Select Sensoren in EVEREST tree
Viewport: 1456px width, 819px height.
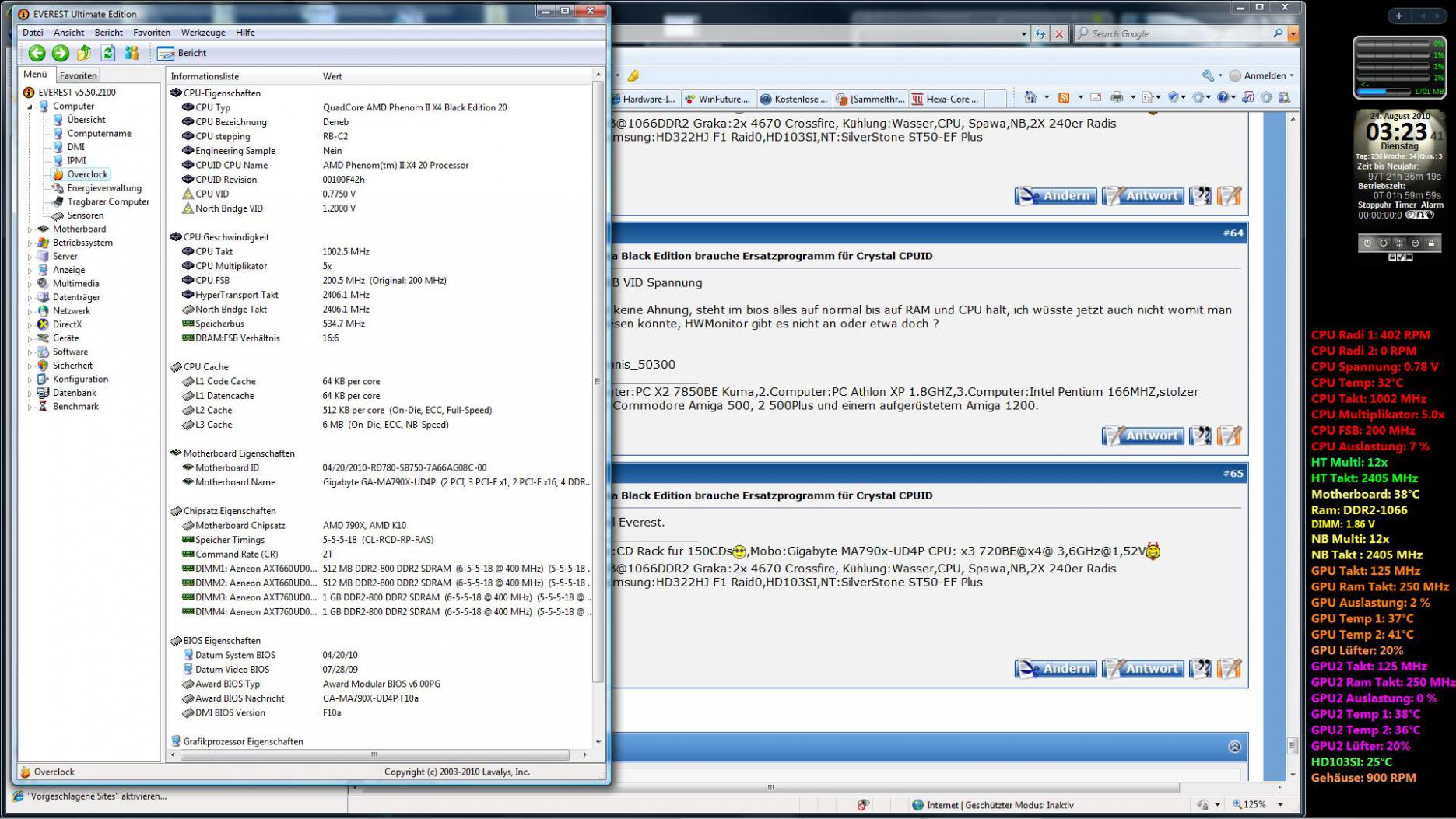pyautogui.click(x=85, y=215)
